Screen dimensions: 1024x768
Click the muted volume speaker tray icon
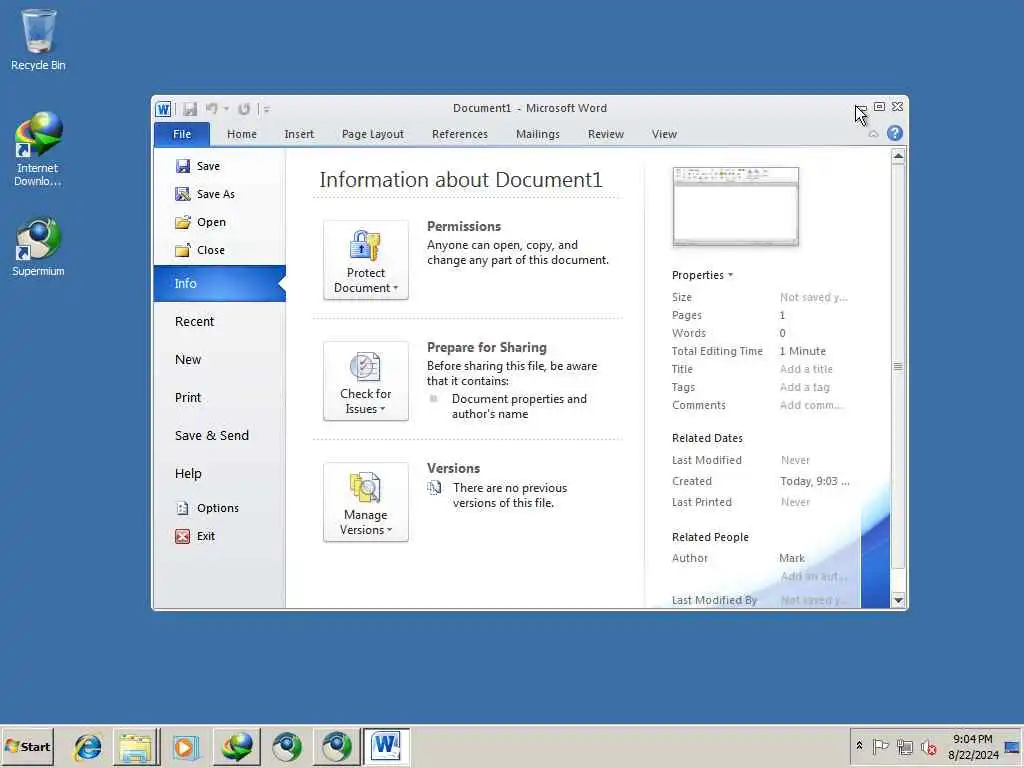pos(928,746)
